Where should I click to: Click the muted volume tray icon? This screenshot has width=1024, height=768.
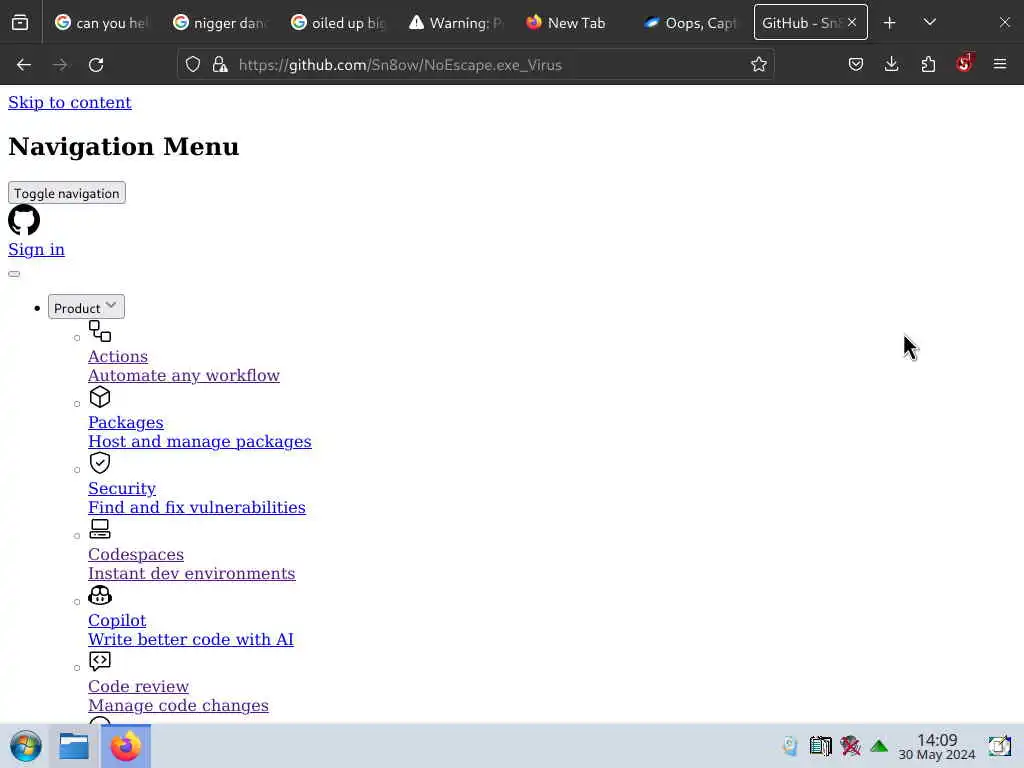point(850,746)
